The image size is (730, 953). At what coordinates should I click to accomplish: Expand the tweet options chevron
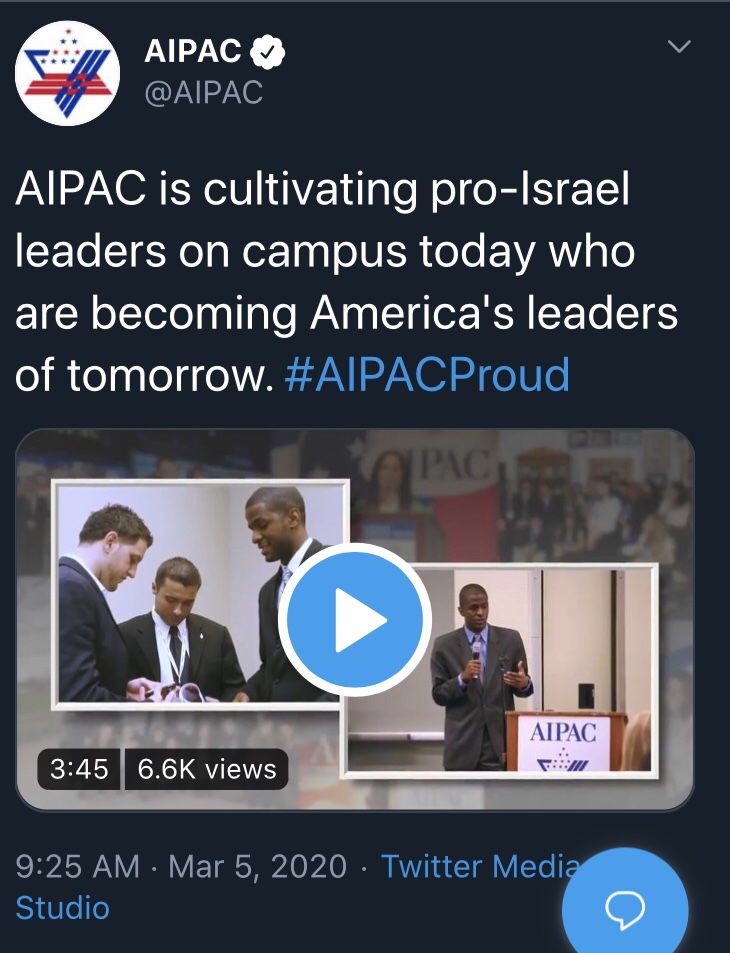(x=679, y=47)
